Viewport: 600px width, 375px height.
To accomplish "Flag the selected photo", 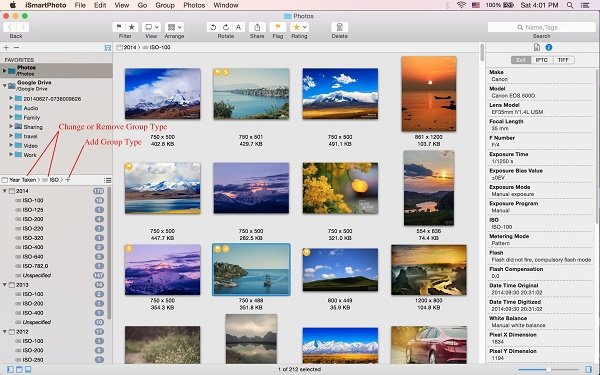I will [278, 27].
